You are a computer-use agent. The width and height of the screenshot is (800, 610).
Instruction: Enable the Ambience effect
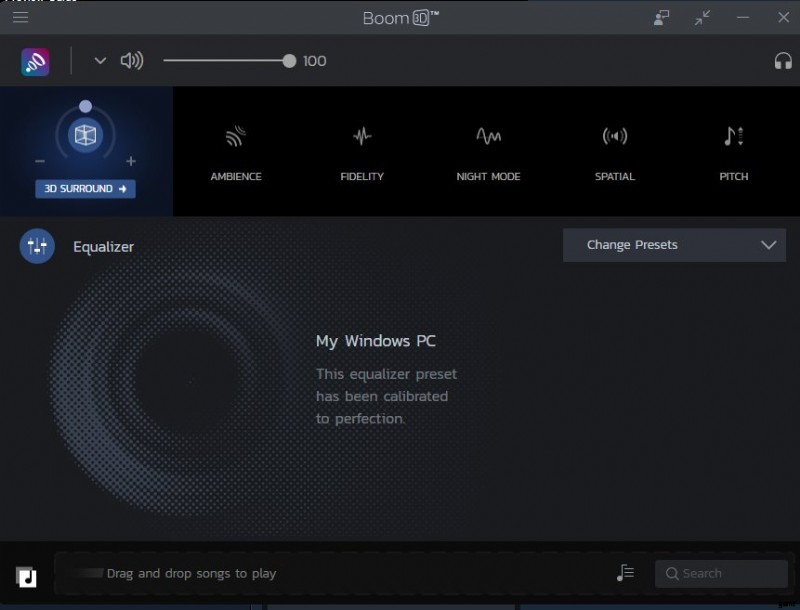(236, 152)
